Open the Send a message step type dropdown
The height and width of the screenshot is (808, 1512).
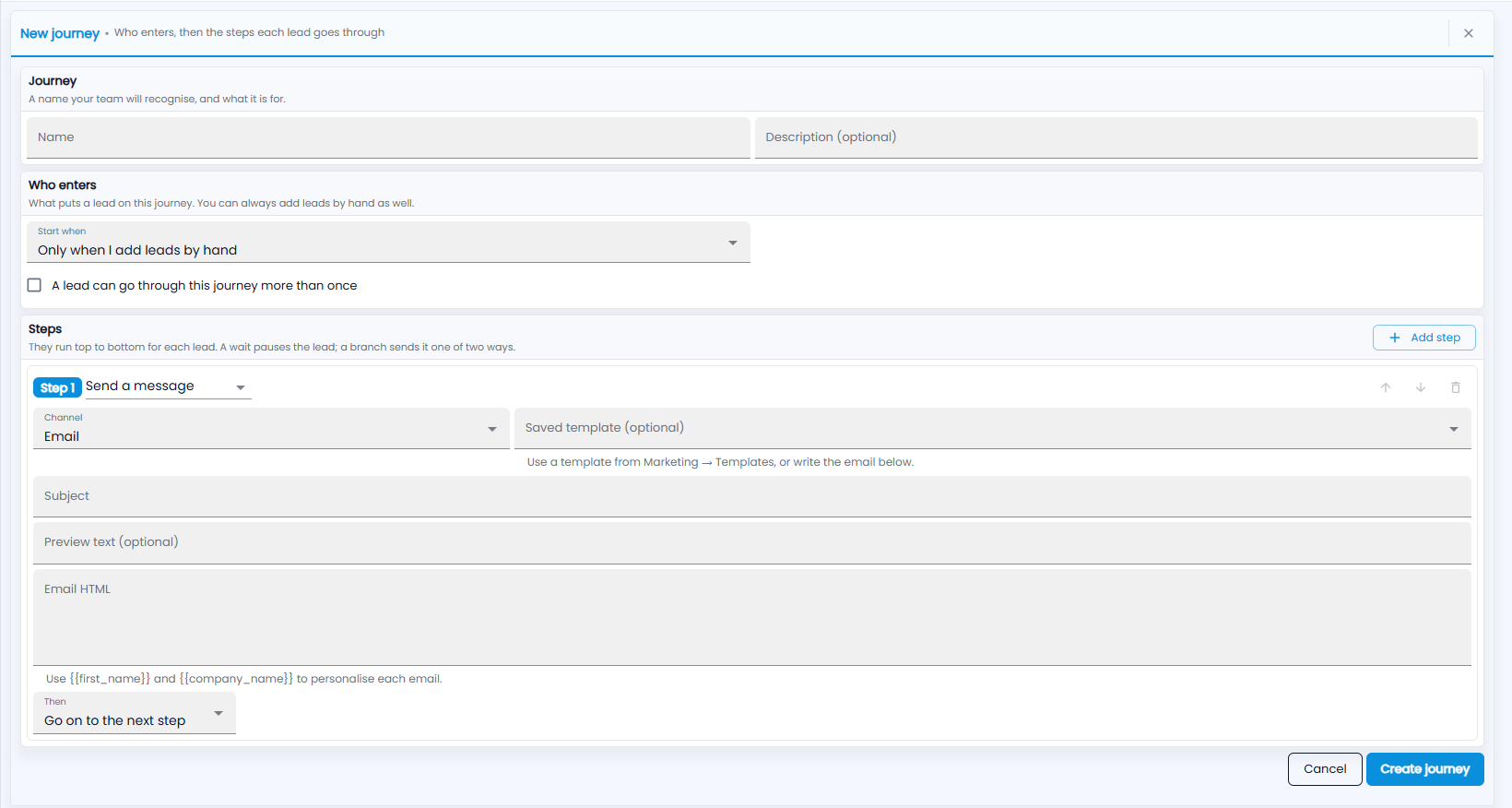pyautogui.click(x=167, y=386)
